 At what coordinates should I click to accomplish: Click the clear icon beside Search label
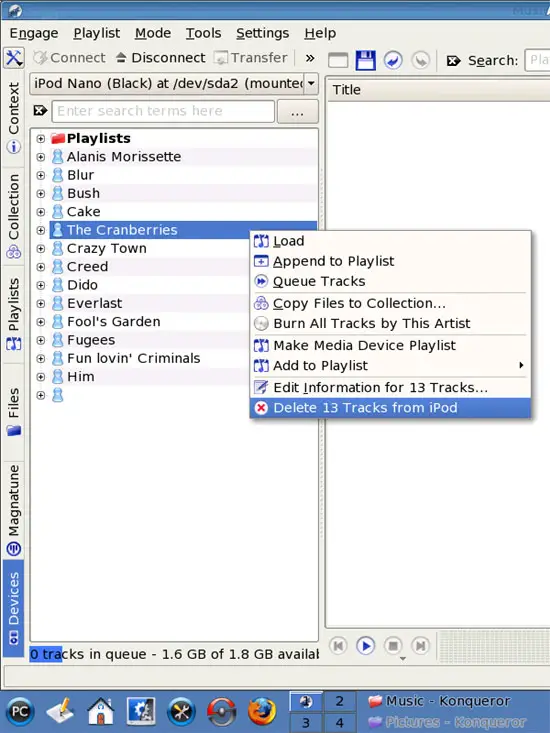click(453, 61)
